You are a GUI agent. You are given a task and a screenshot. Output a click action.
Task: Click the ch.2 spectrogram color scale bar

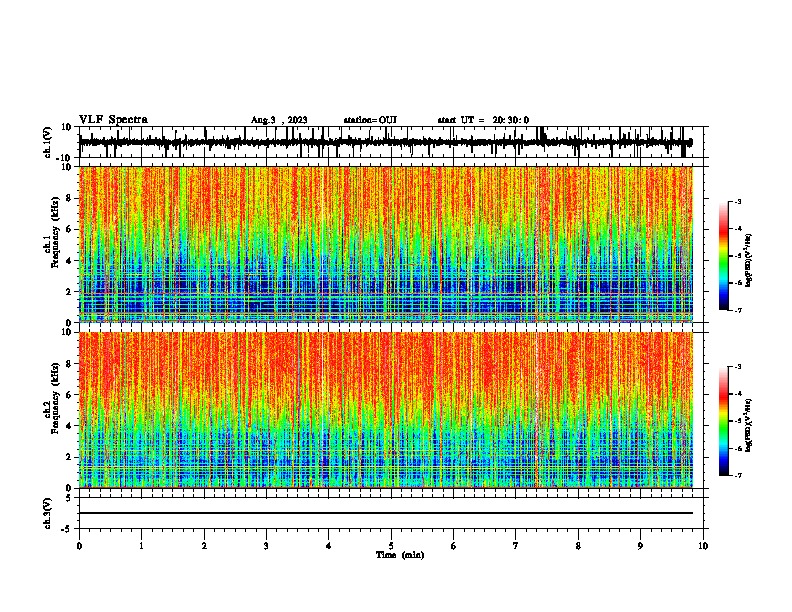724,421
